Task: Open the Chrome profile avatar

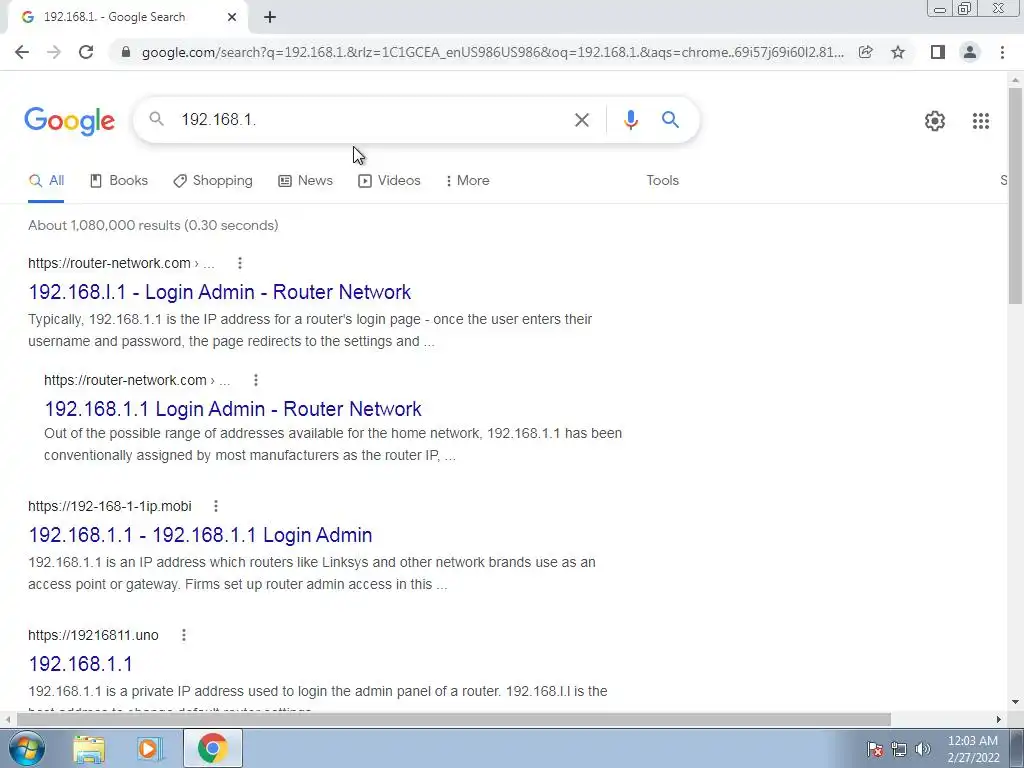Action: (x=970, y=52)
